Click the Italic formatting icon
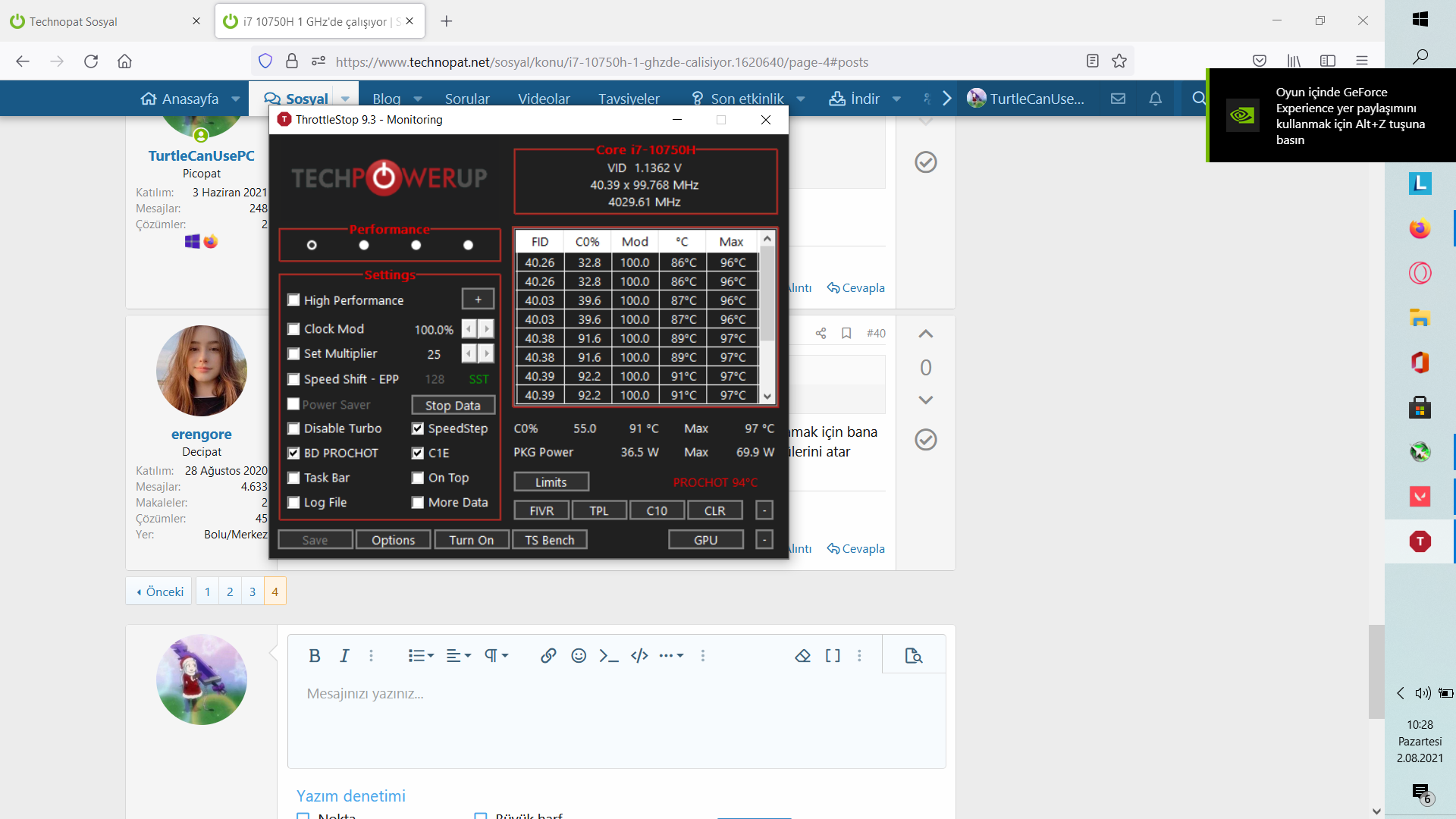 (x=344, y=656)
